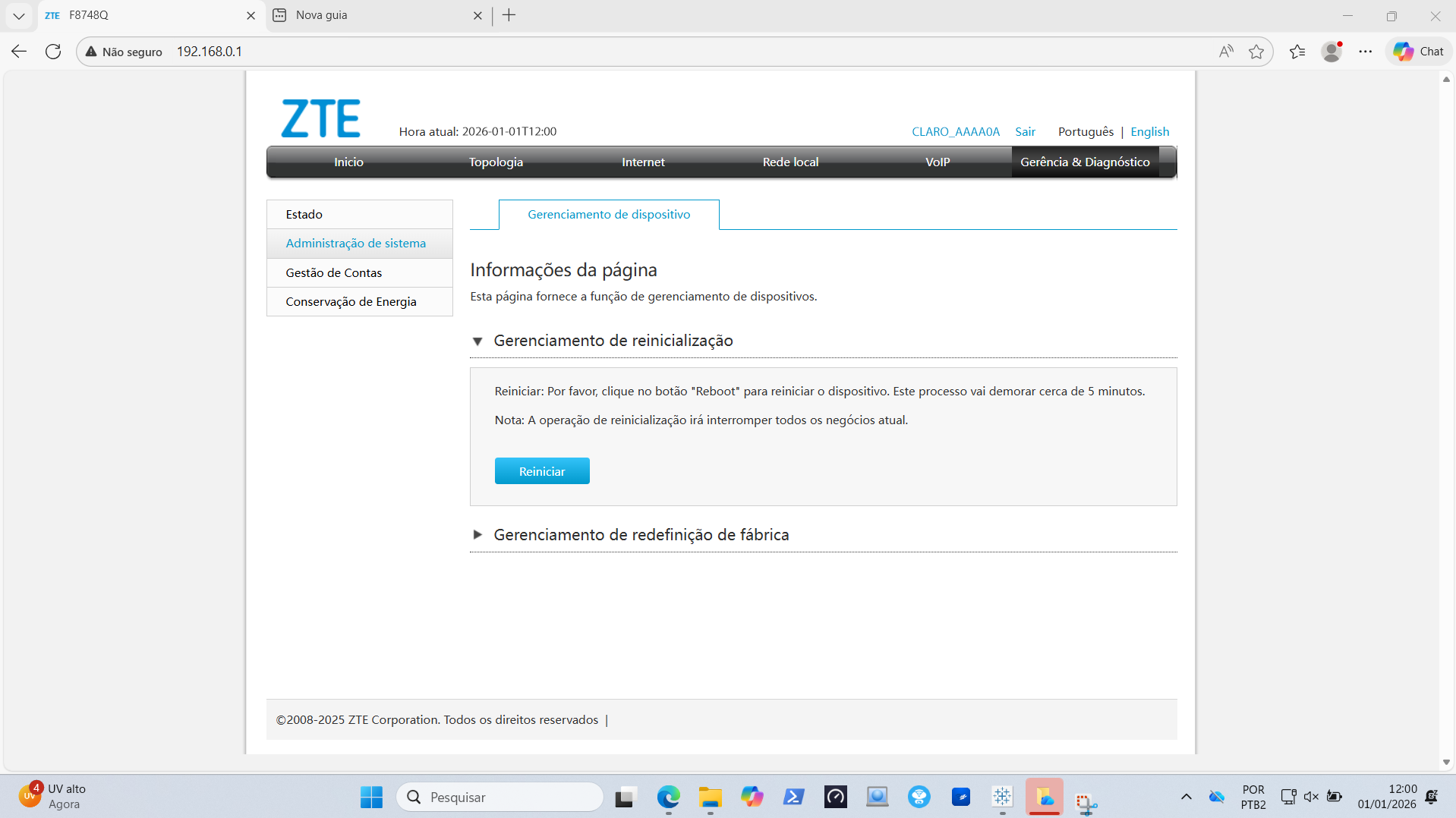The height and width of the screenshot is (818, 1456).
Task: Launch Windows PowerShell from the taskbar
Action: click(x=793, y=797)
